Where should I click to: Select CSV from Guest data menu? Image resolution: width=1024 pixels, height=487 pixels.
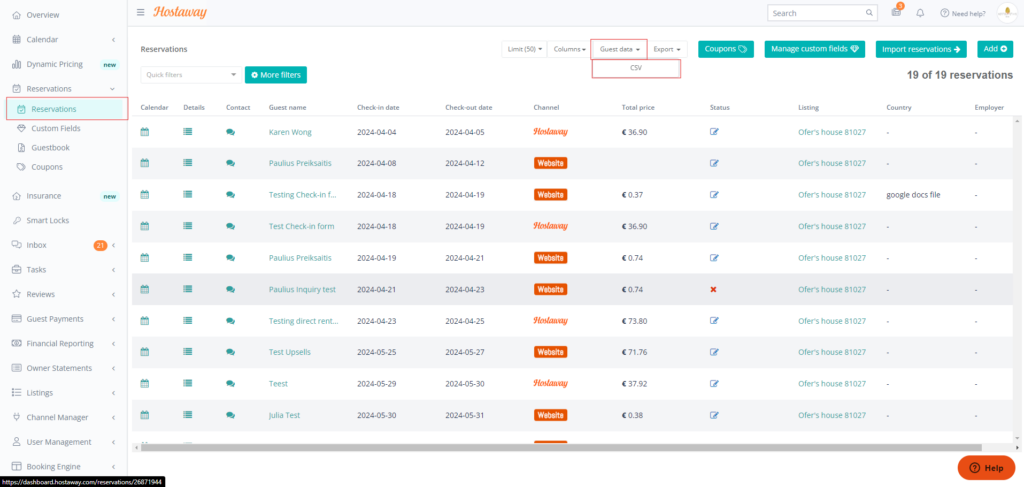coord(636,69)
